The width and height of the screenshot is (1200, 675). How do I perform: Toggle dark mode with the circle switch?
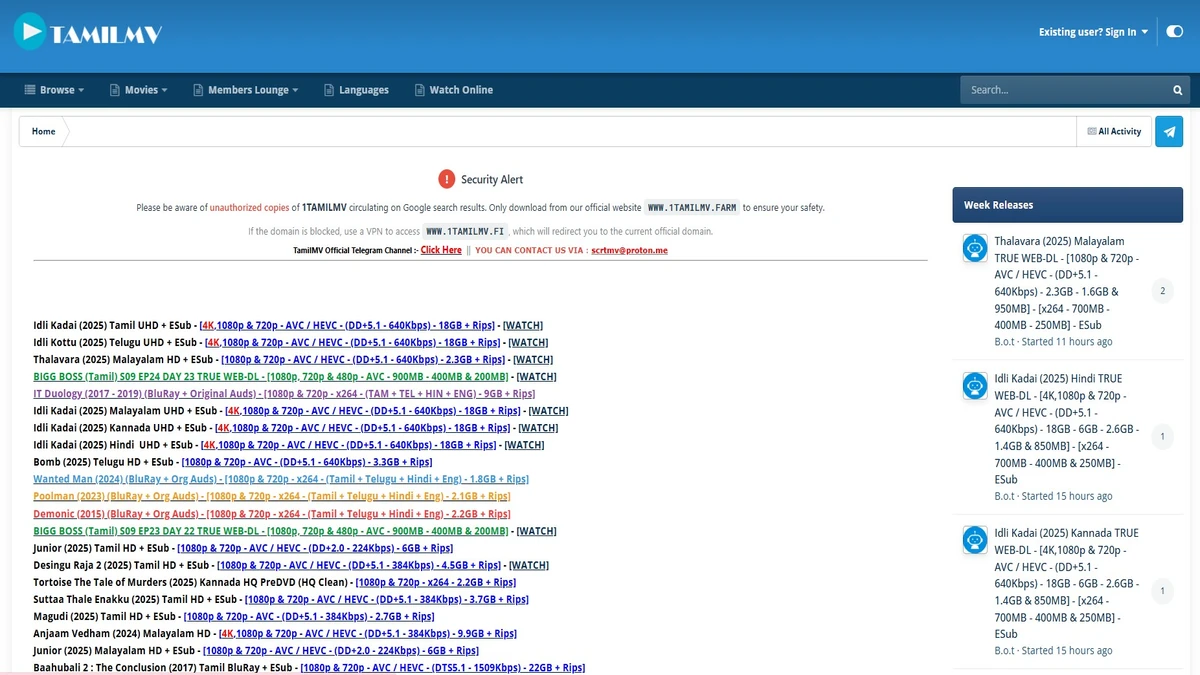(x=1174, y=31)
